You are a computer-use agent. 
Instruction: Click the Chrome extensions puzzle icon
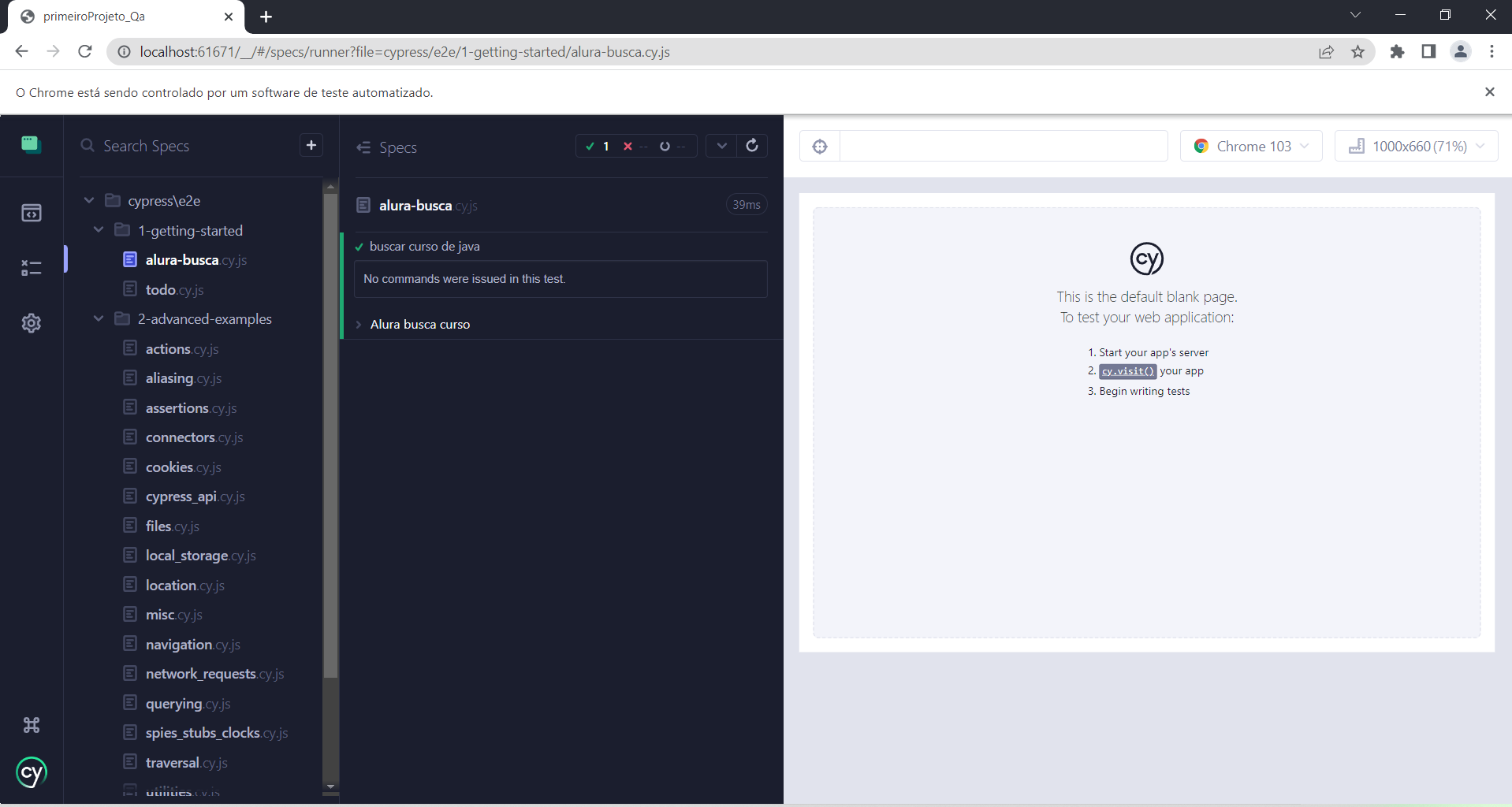1398,52
